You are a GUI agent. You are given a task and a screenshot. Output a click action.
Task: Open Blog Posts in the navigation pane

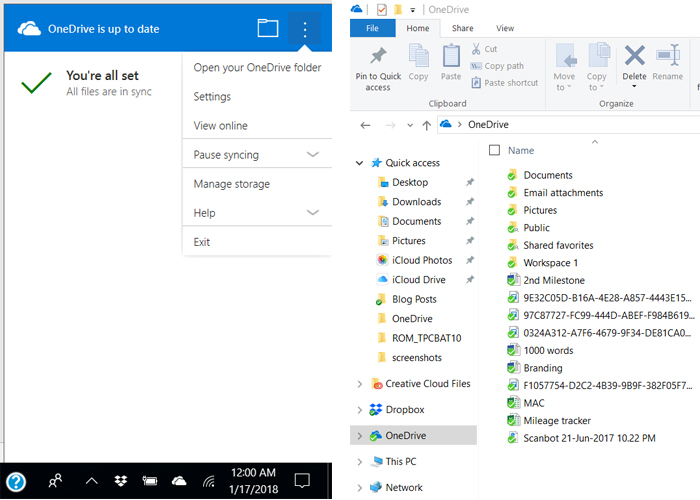[x=414, y=299]
